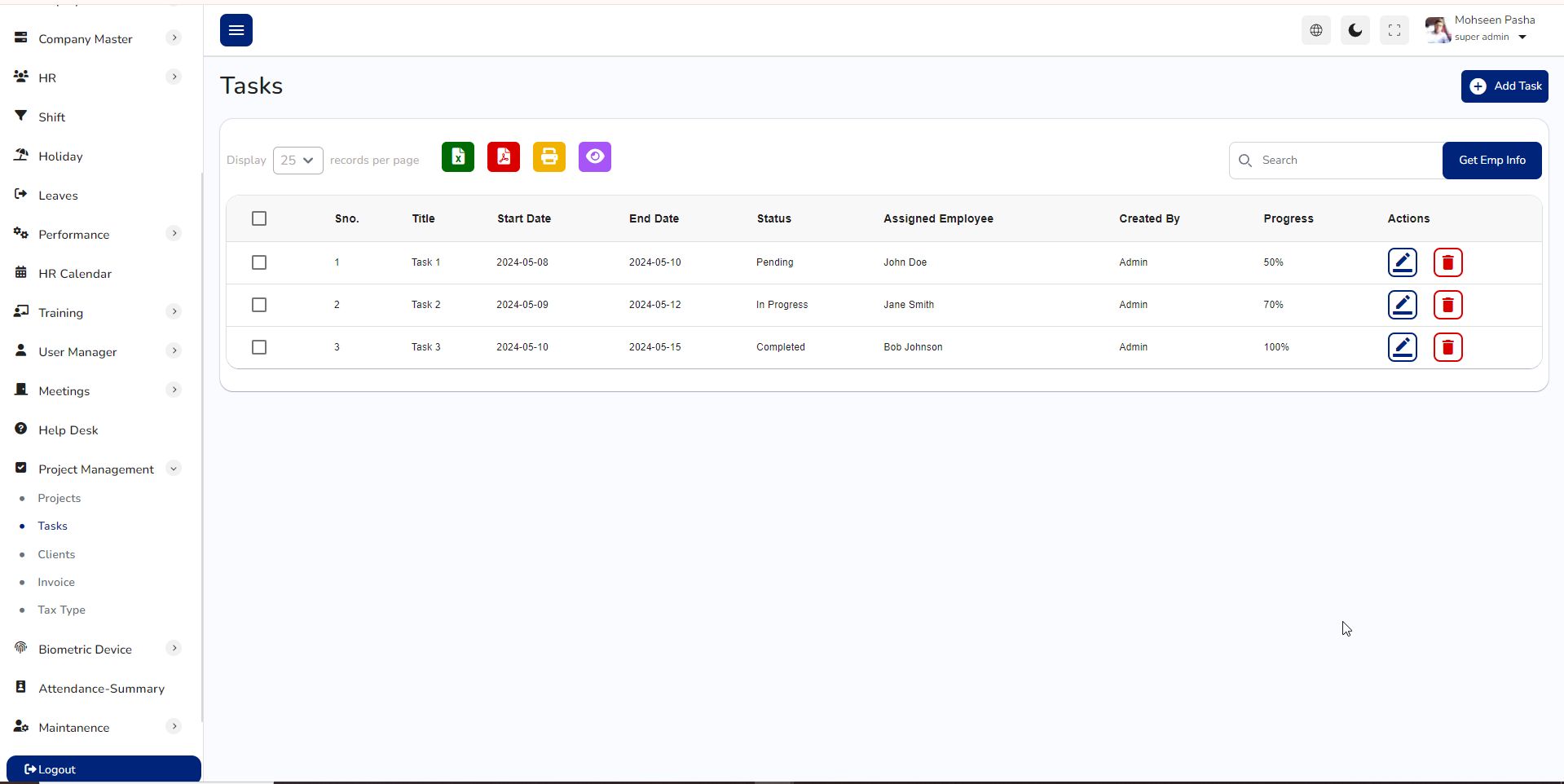
Task: Open language selector globe icon
Action: (x=1316, y=31)
